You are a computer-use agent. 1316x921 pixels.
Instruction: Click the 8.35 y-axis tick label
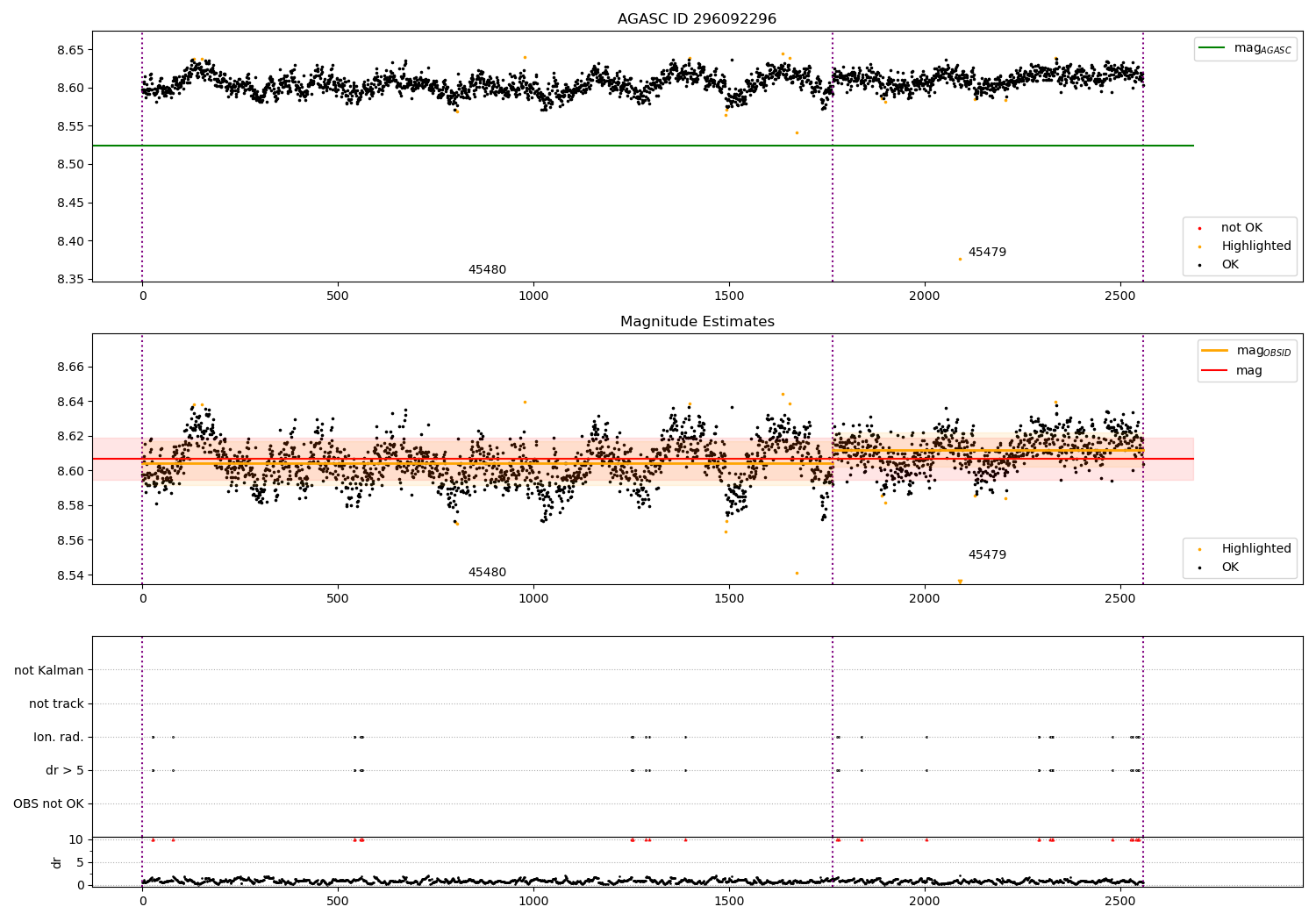click(x=69, y=280)
